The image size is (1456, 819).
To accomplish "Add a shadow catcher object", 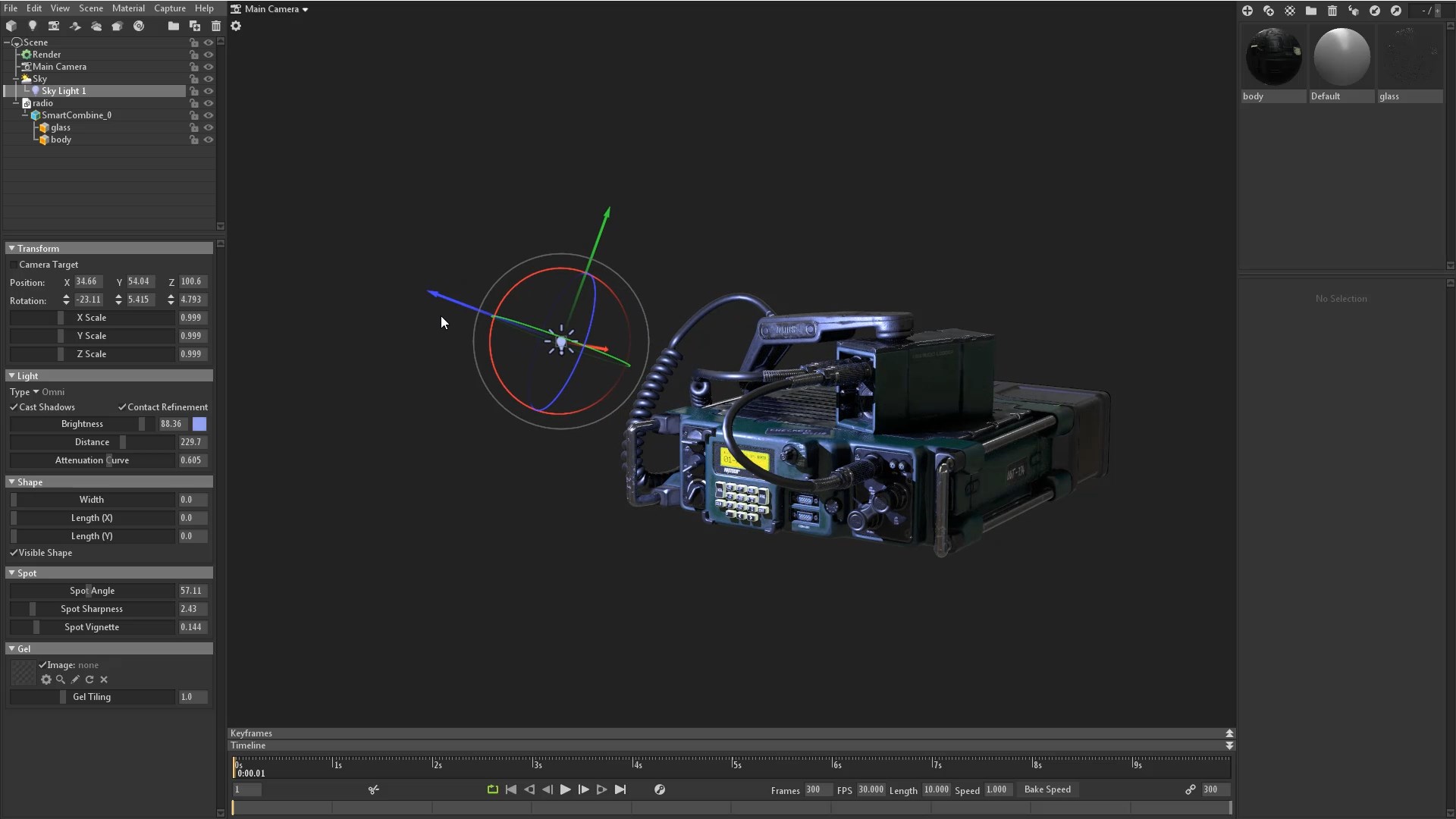I will coord(75,26).
